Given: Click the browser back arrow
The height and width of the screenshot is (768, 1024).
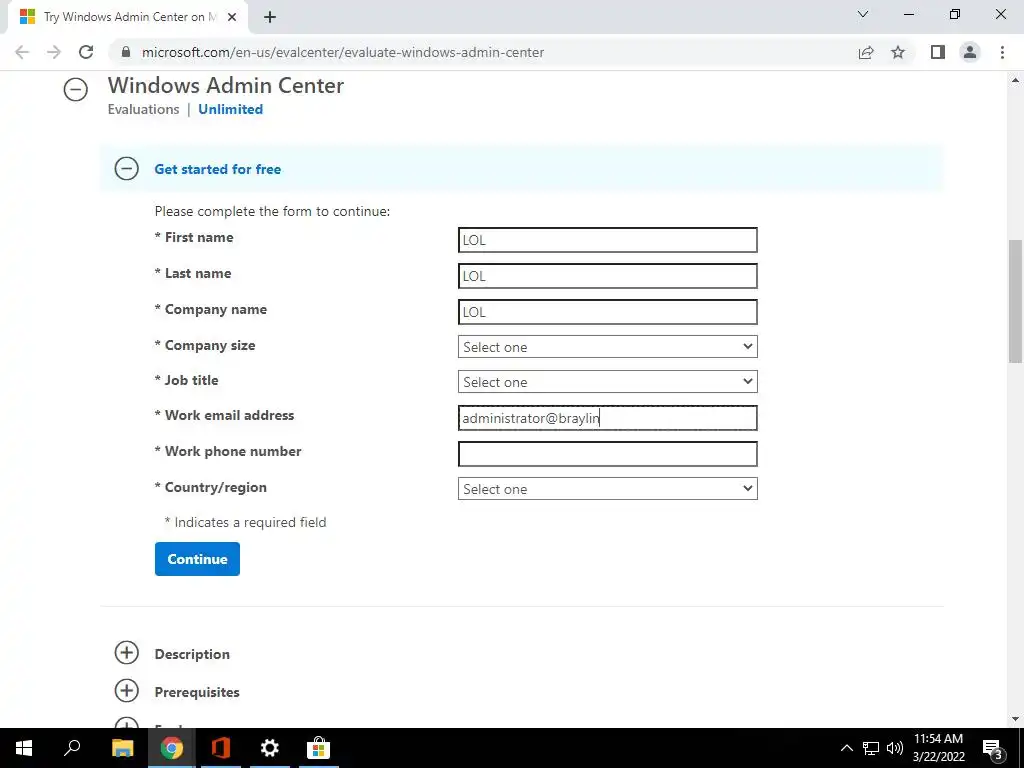Looking at the screenshot, I should [22, 52].
